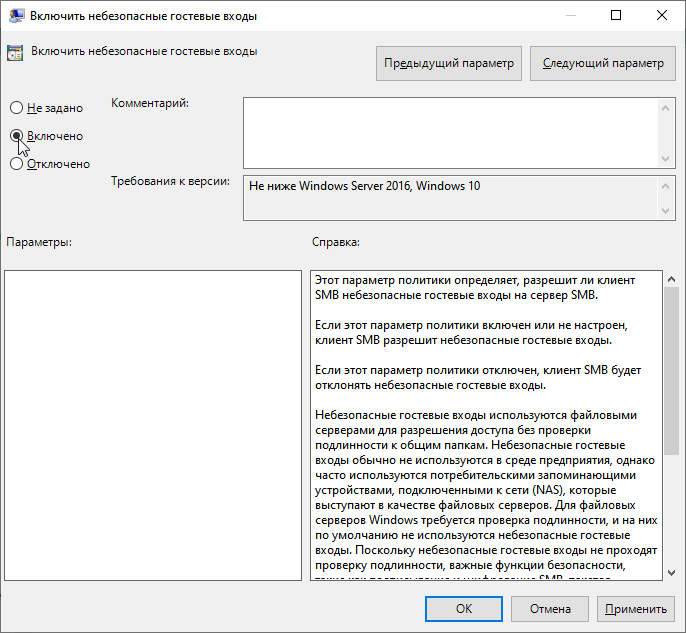
Task: Close the dialog with the title bar X
Action: (662, 15)
